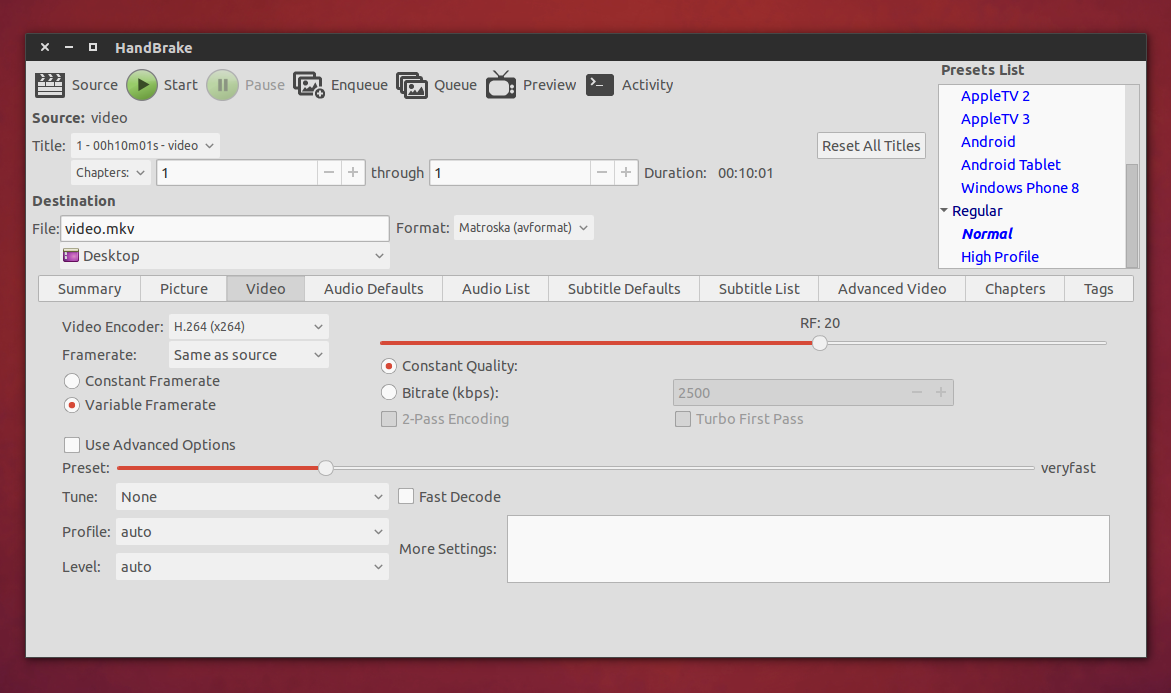Decrease end chapter with minus button
Image resolution: width=1171 pixels, height=693 pixels.
pos(602,173)
